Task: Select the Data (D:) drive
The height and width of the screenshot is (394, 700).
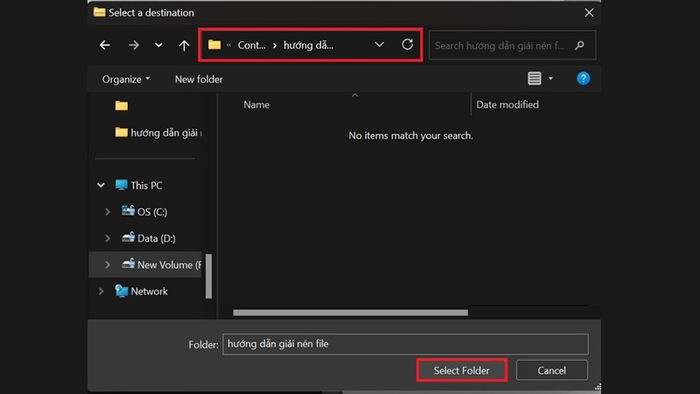Action: [149, 238]
